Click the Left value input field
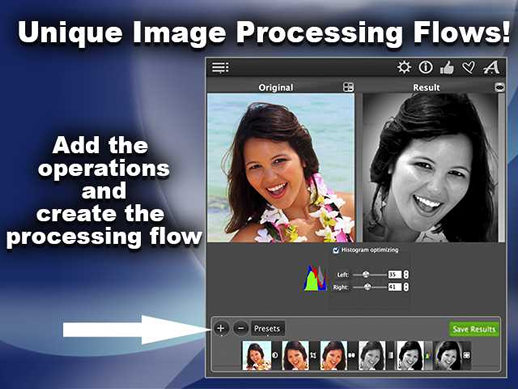This screenshot has height=389, width=518. (395, 275)
